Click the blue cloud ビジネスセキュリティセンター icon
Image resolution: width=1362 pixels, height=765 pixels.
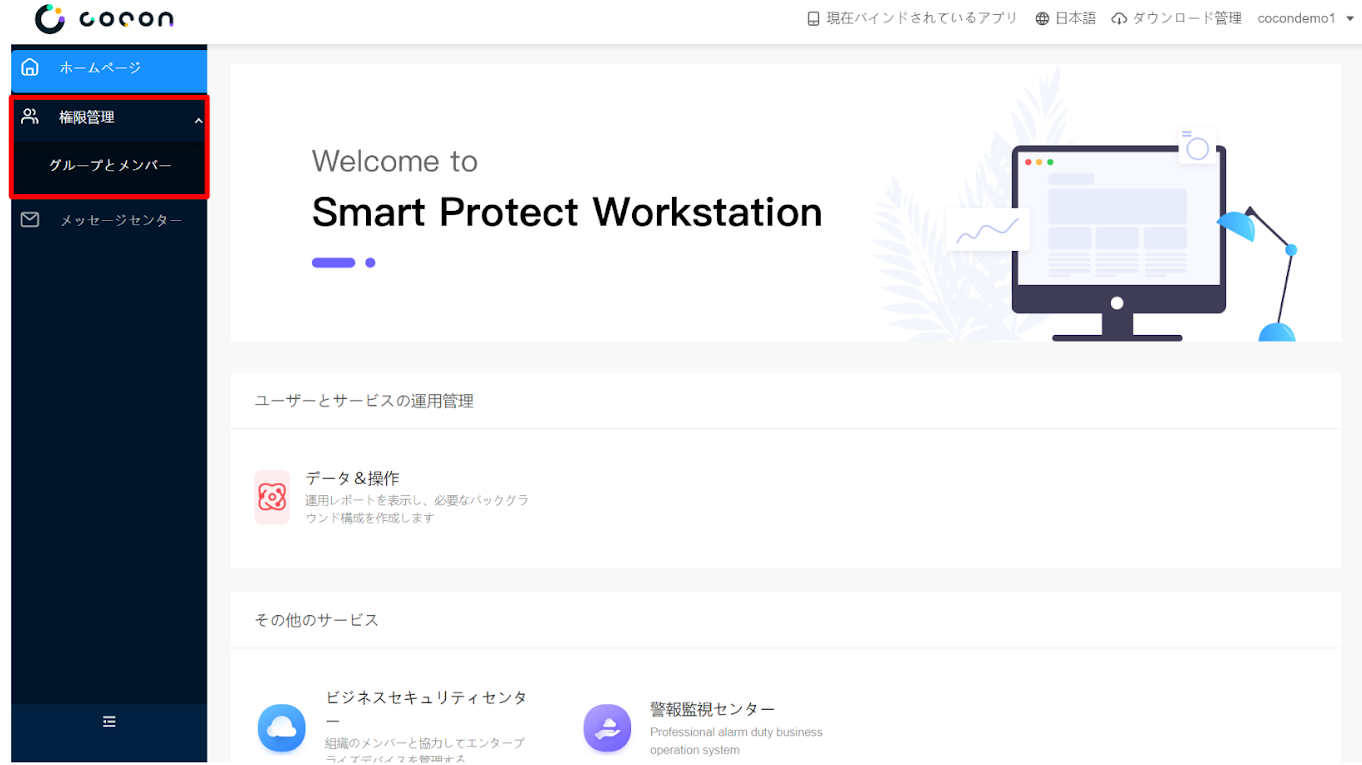(282, 728)
